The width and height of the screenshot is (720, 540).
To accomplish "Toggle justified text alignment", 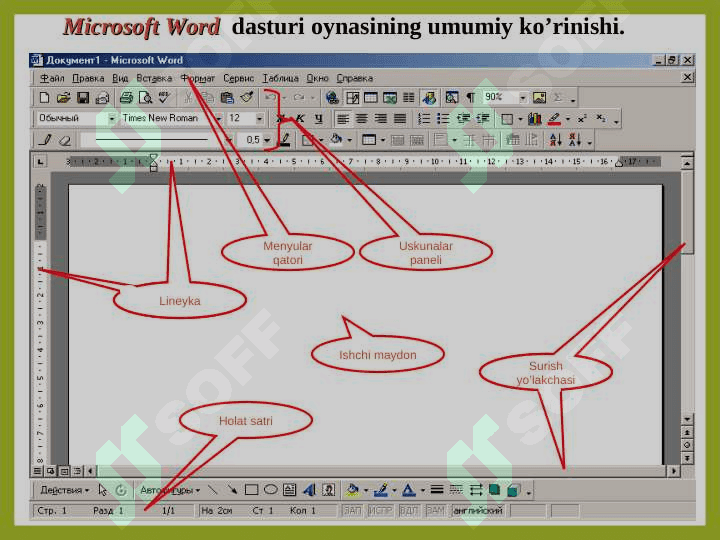I will point(400,119).
